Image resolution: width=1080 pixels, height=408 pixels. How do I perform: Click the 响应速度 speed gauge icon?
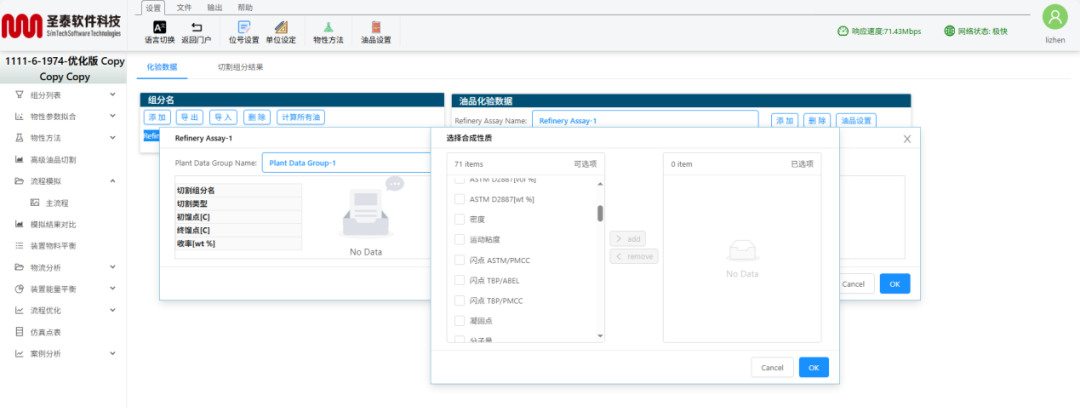point(843,31)
